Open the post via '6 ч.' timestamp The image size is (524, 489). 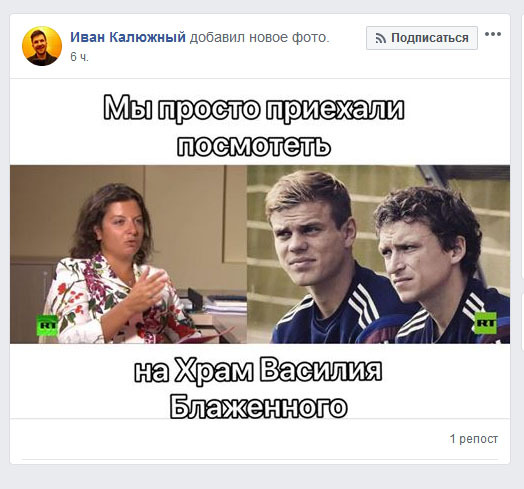coord(80,57)
